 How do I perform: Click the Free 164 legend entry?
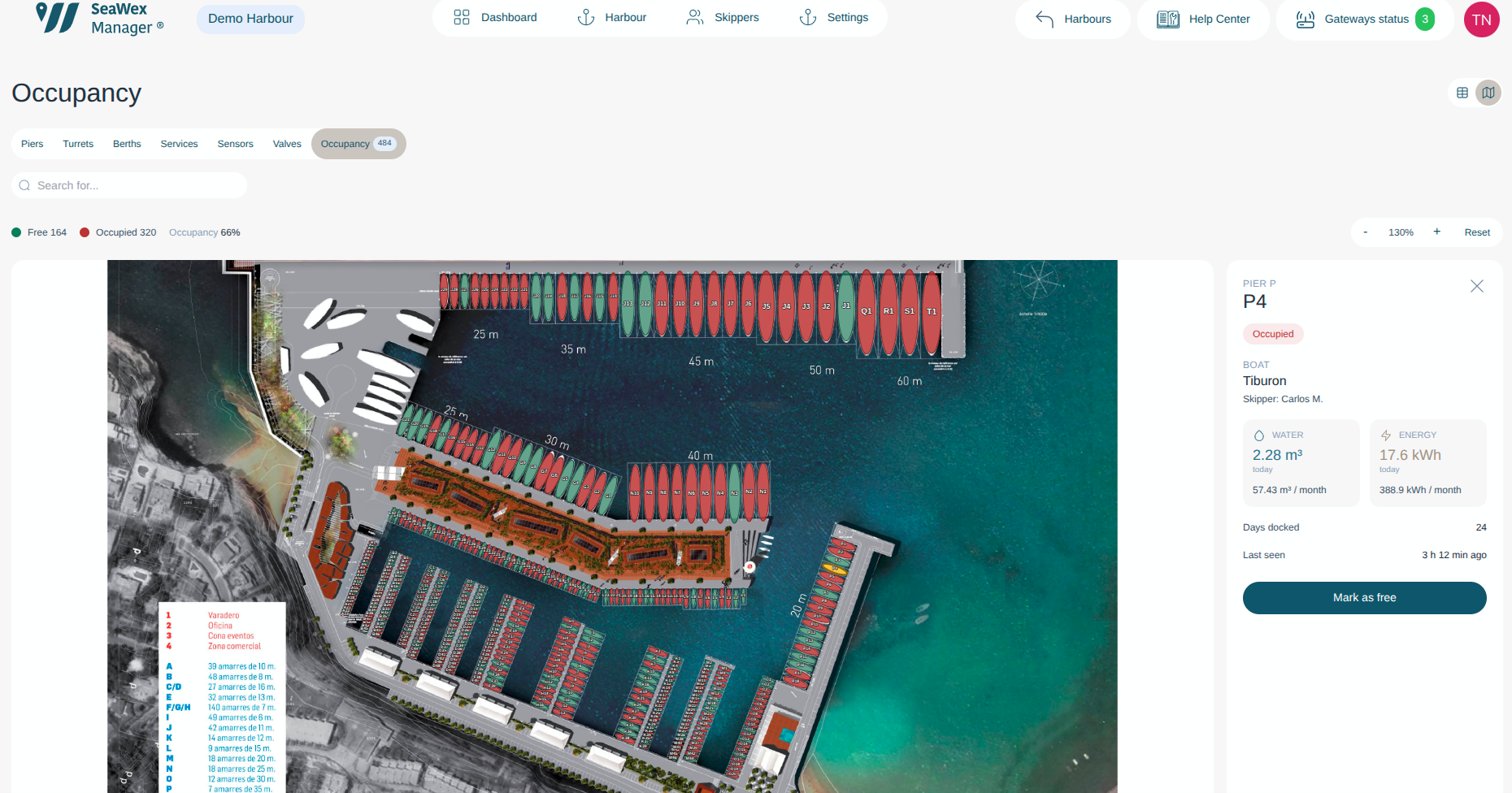click(39, 232)
